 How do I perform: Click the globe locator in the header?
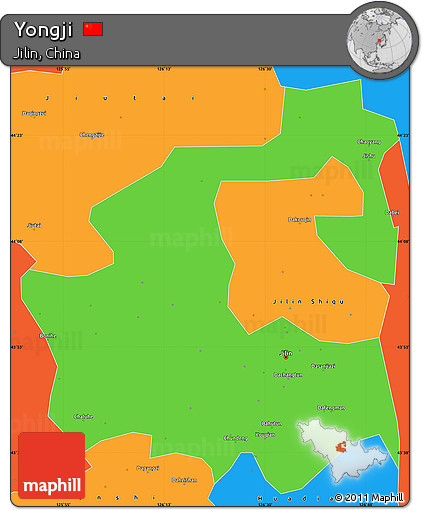click(x=380, y=40)
